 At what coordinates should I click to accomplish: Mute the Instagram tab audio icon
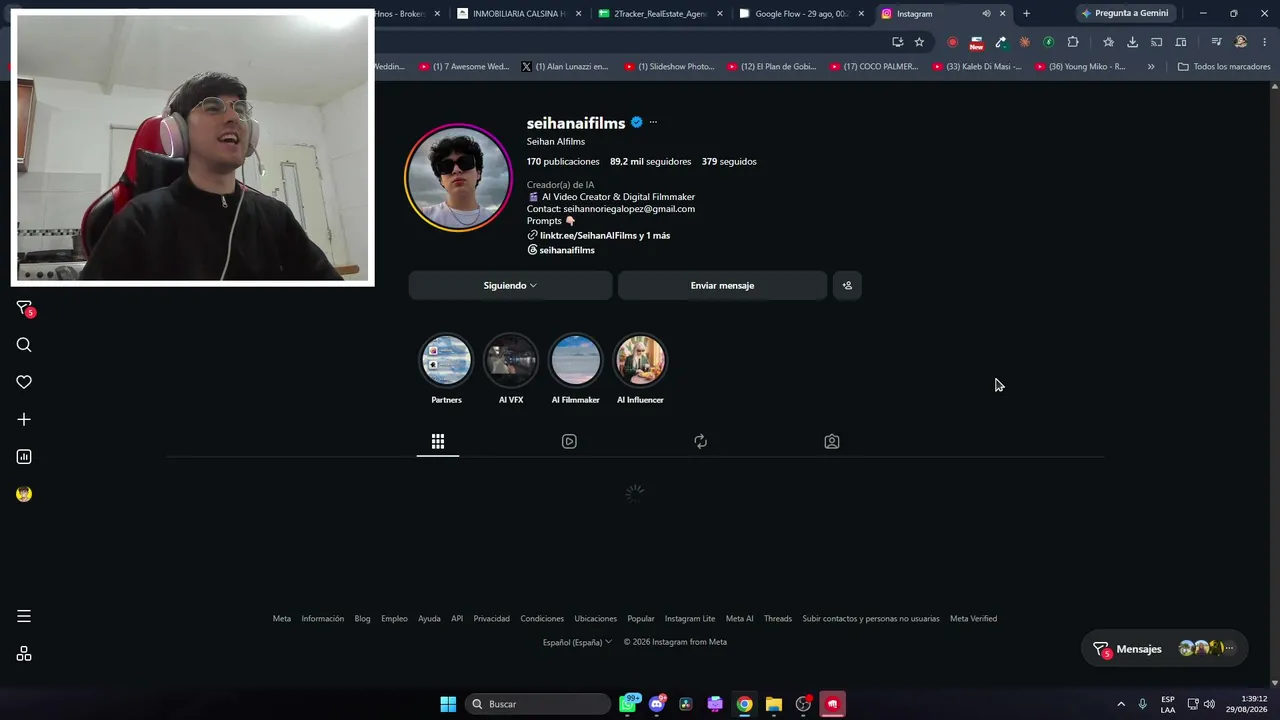coord(986,14)
